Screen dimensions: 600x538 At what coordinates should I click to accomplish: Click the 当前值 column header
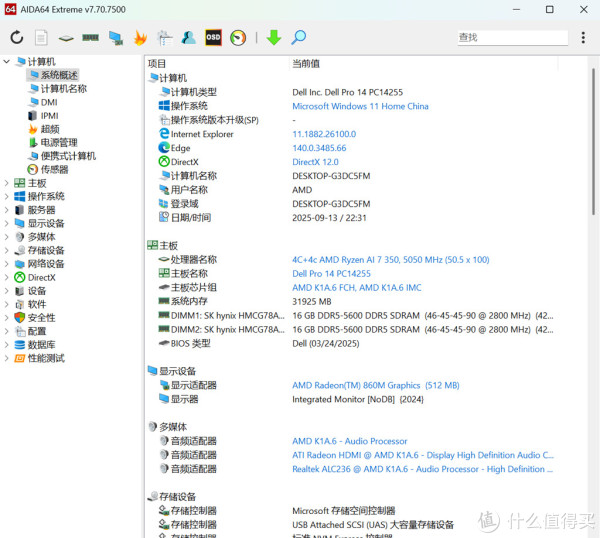[x=306, y=63]
